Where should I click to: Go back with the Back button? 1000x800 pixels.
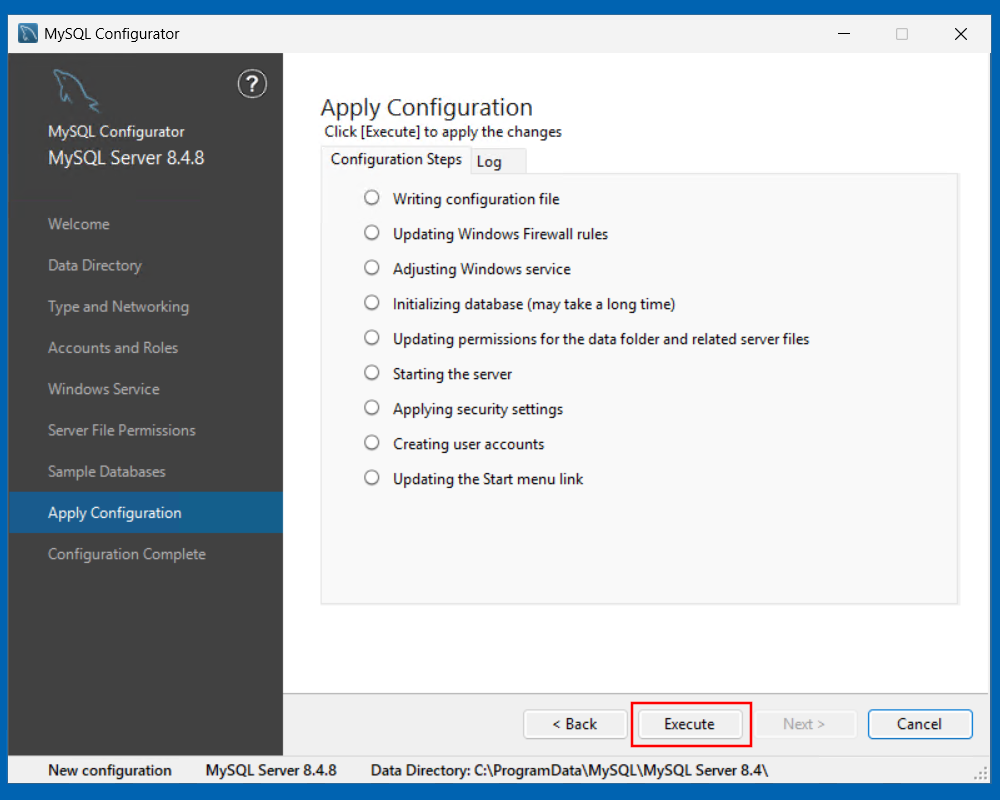(575, 724)
